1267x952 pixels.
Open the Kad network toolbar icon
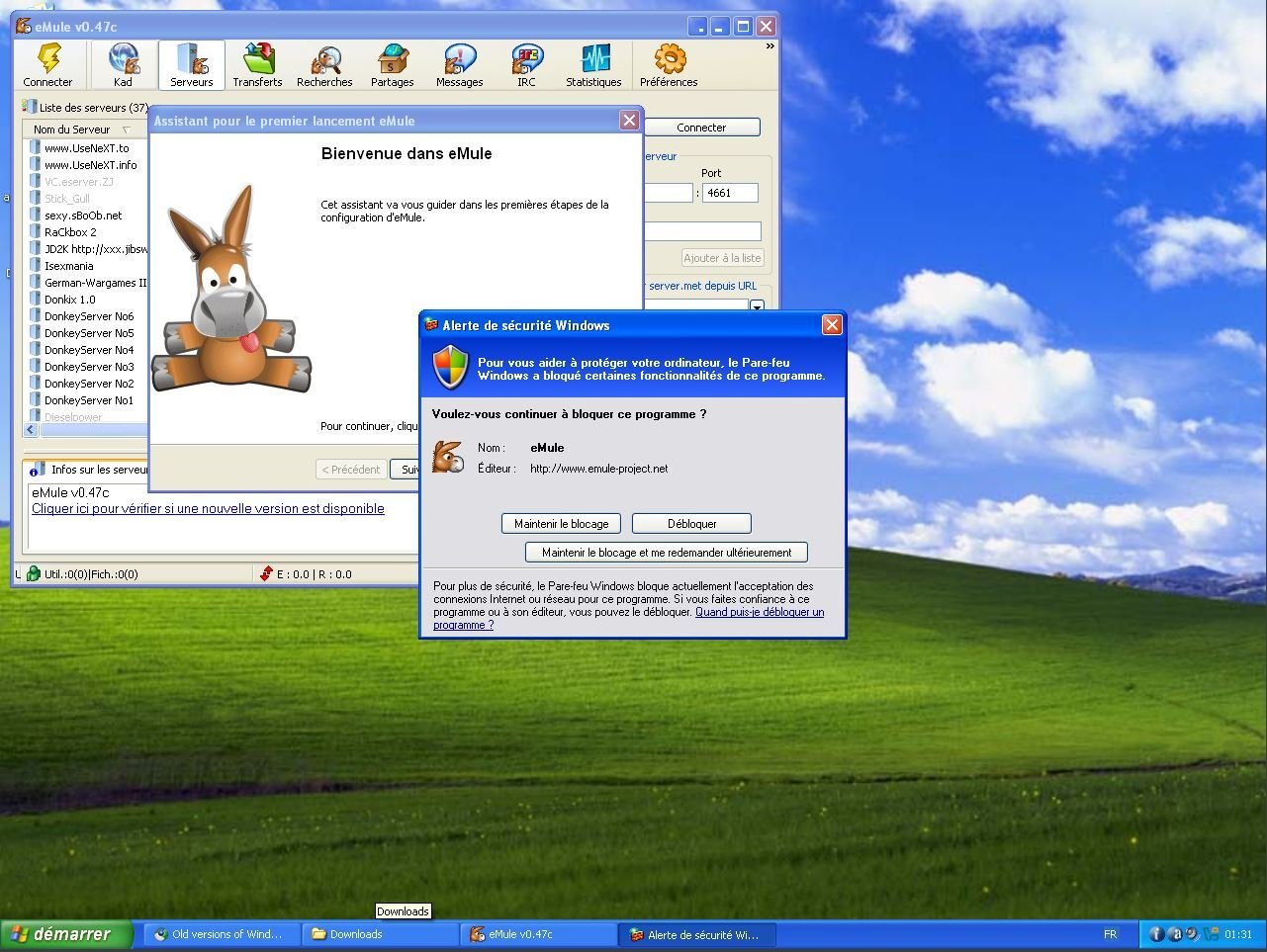[x=123, y=59]
